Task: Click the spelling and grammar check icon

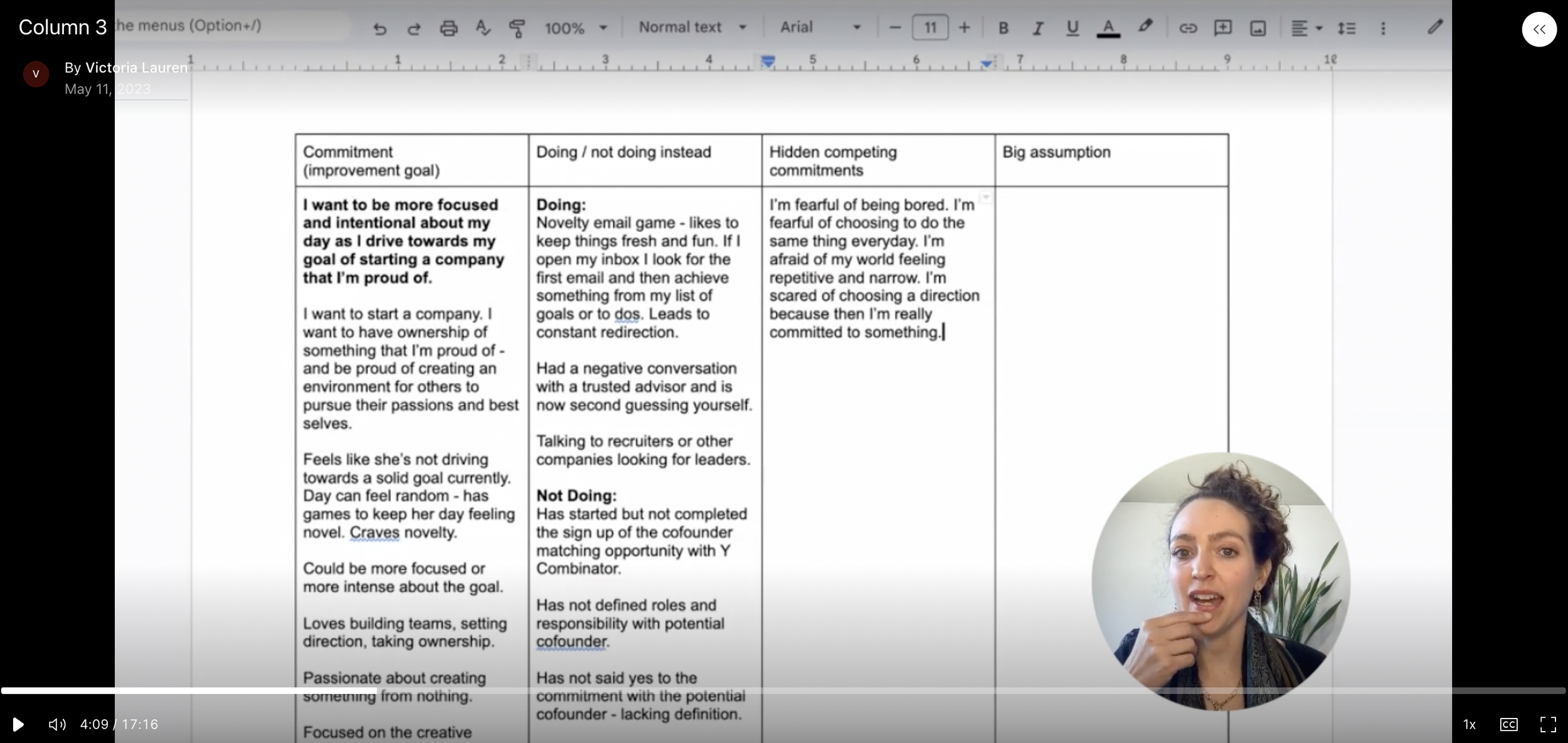Action: click(482, 28)
